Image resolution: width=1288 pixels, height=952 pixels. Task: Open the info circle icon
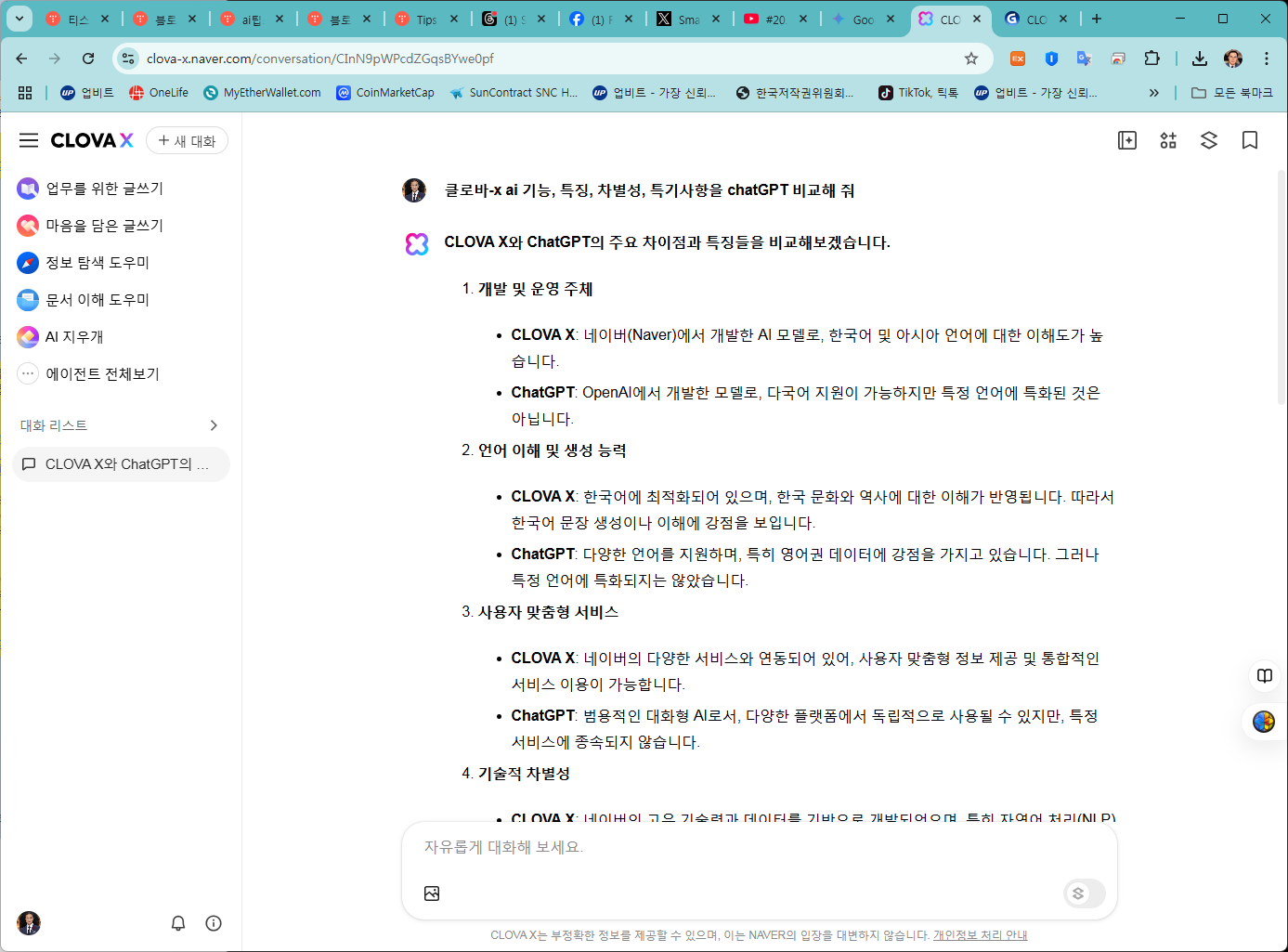point(214,923)
